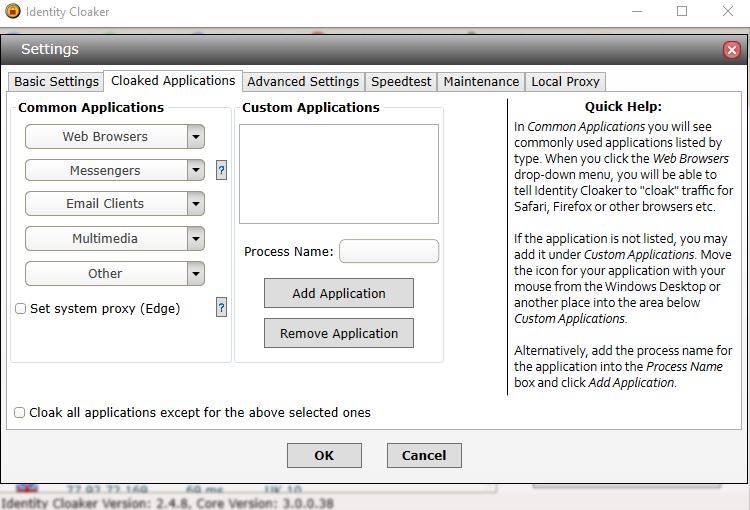Click inside the Custom Applications list box
This screenshot has height=510, width=750.
339,174
